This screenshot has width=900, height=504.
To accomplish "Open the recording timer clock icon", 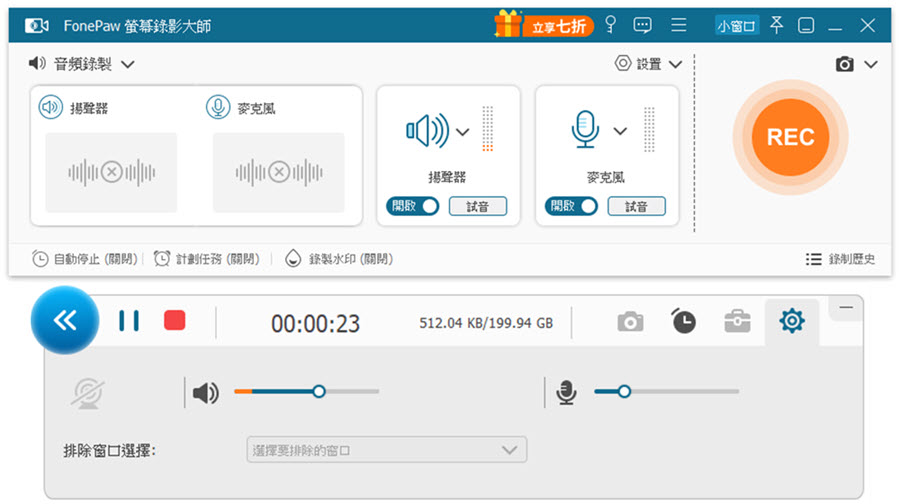I will (683, 321).
